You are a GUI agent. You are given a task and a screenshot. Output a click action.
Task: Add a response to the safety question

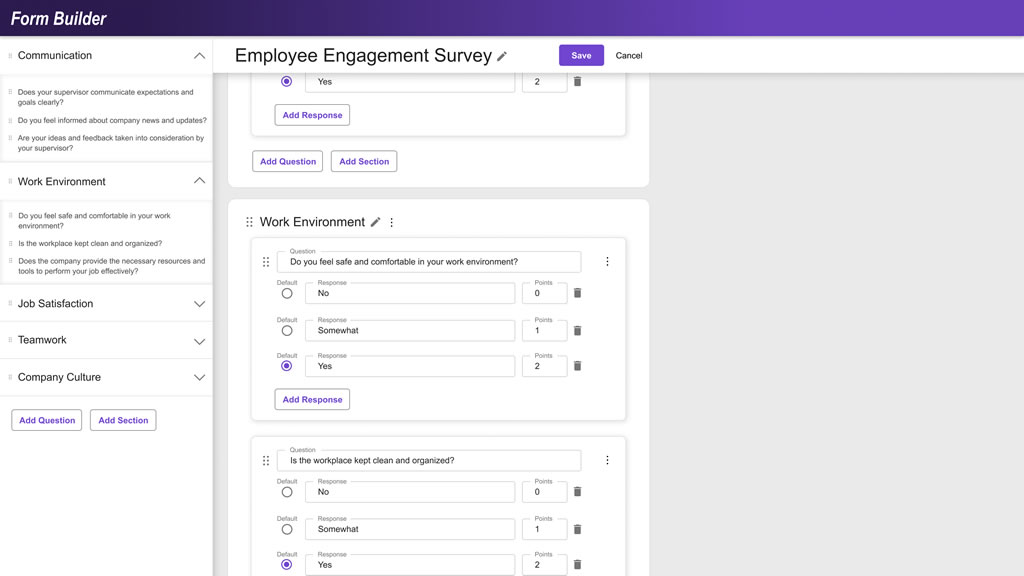[x=311, y=398]
